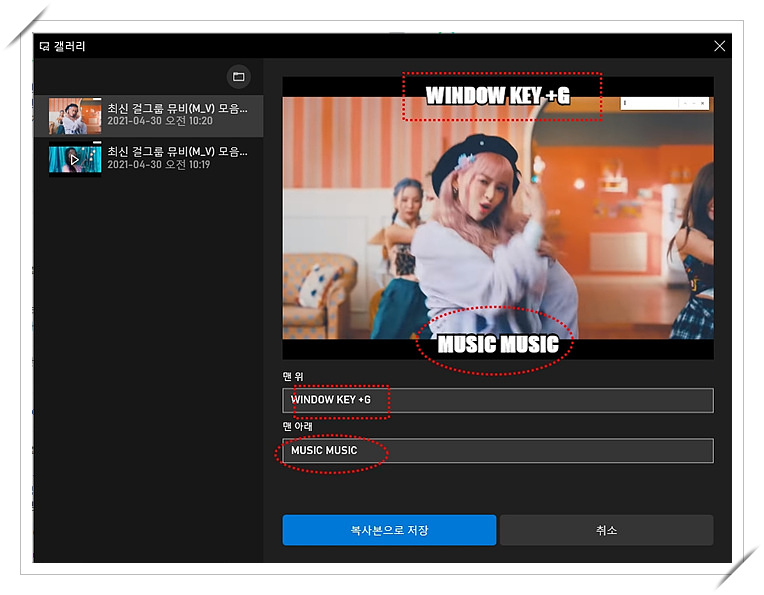This screenshot has width=764, height=595.
Task: Play the video capture dated 오전 10:19
Action: pos(75,159)
